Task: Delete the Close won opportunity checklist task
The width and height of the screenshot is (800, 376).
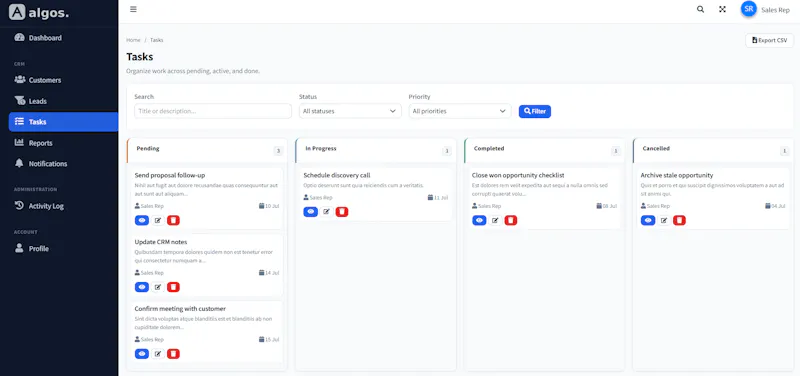Action: pyautogui.click(x=511, y=220)
